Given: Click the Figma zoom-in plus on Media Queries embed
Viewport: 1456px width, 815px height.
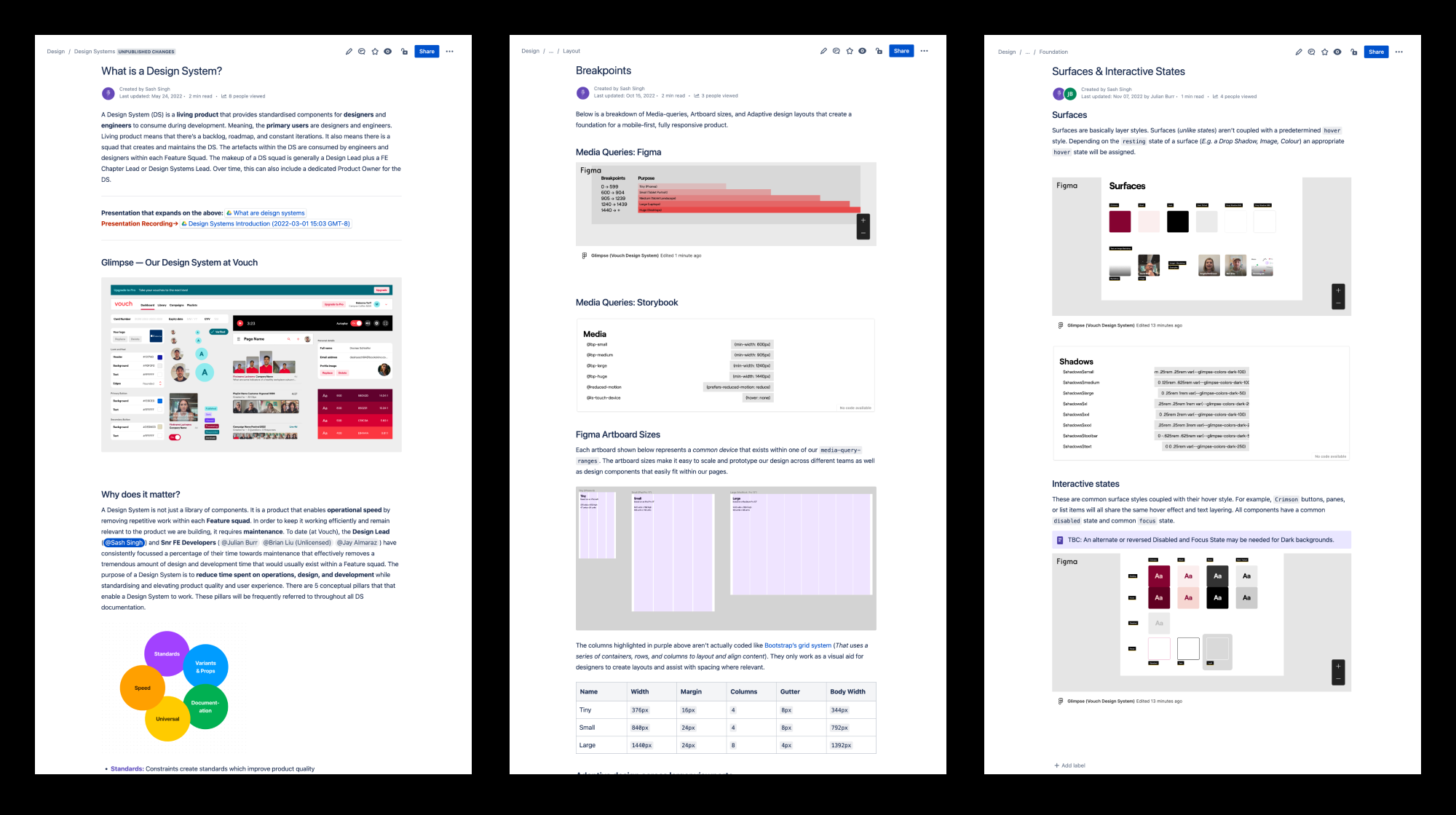Looking at the screenshot, I should 863,220.
